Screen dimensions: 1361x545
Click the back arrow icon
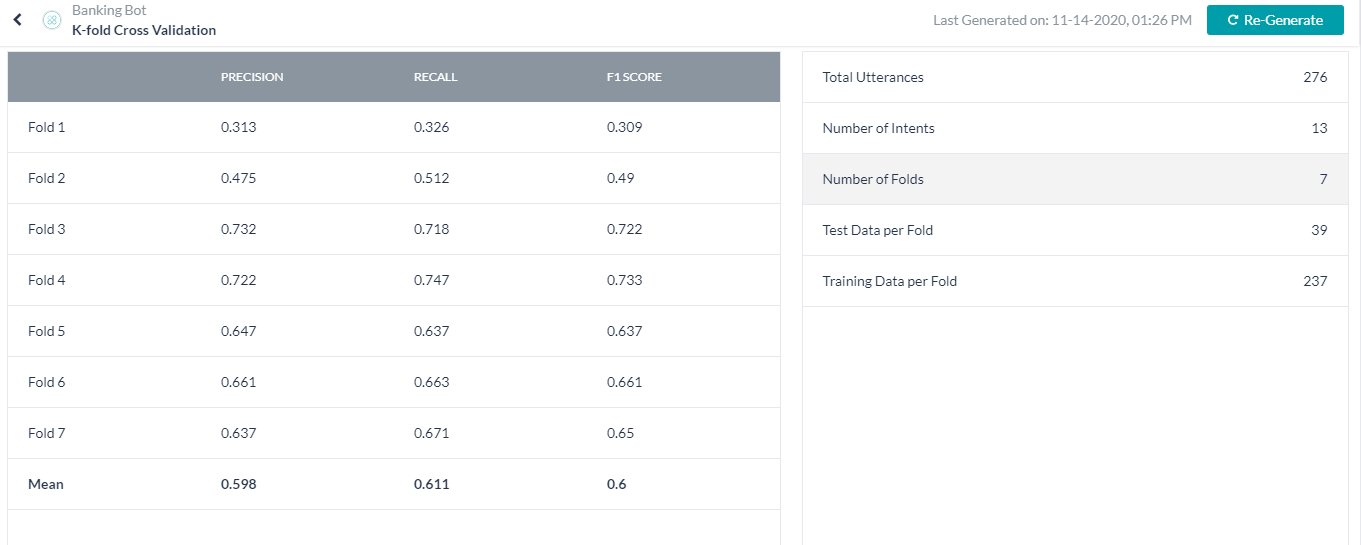[17, 20]
